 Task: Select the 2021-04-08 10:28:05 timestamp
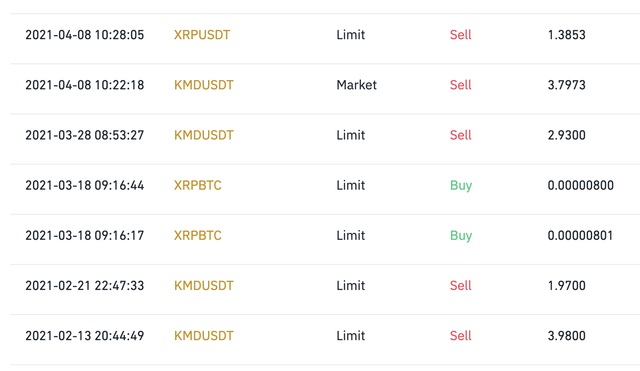coord(84,35)
